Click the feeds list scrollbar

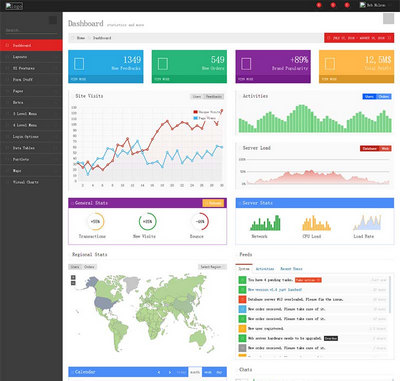[x=390, y=294]
